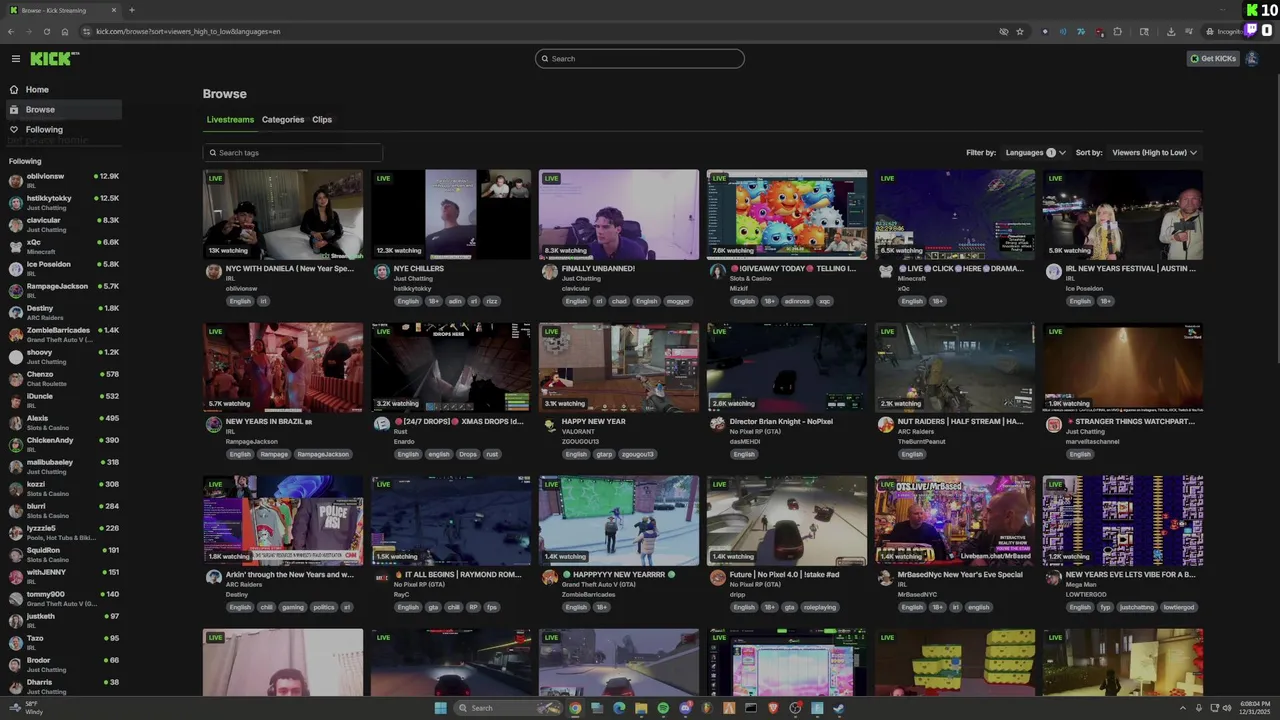Click politics tag under Destiny stream
The image size is (1280, 720).
[324, 607]
